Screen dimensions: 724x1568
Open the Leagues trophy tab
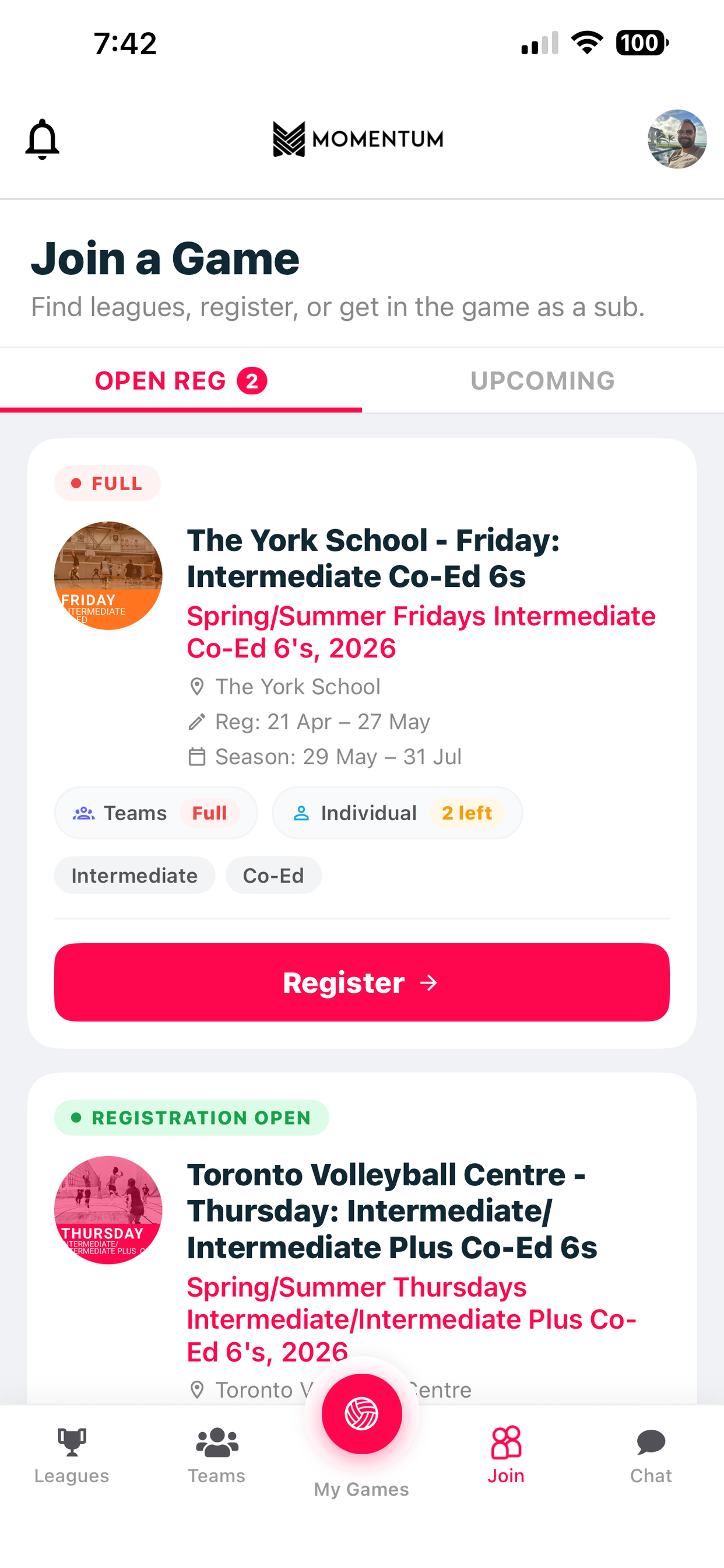click(x=72, y=1455)
